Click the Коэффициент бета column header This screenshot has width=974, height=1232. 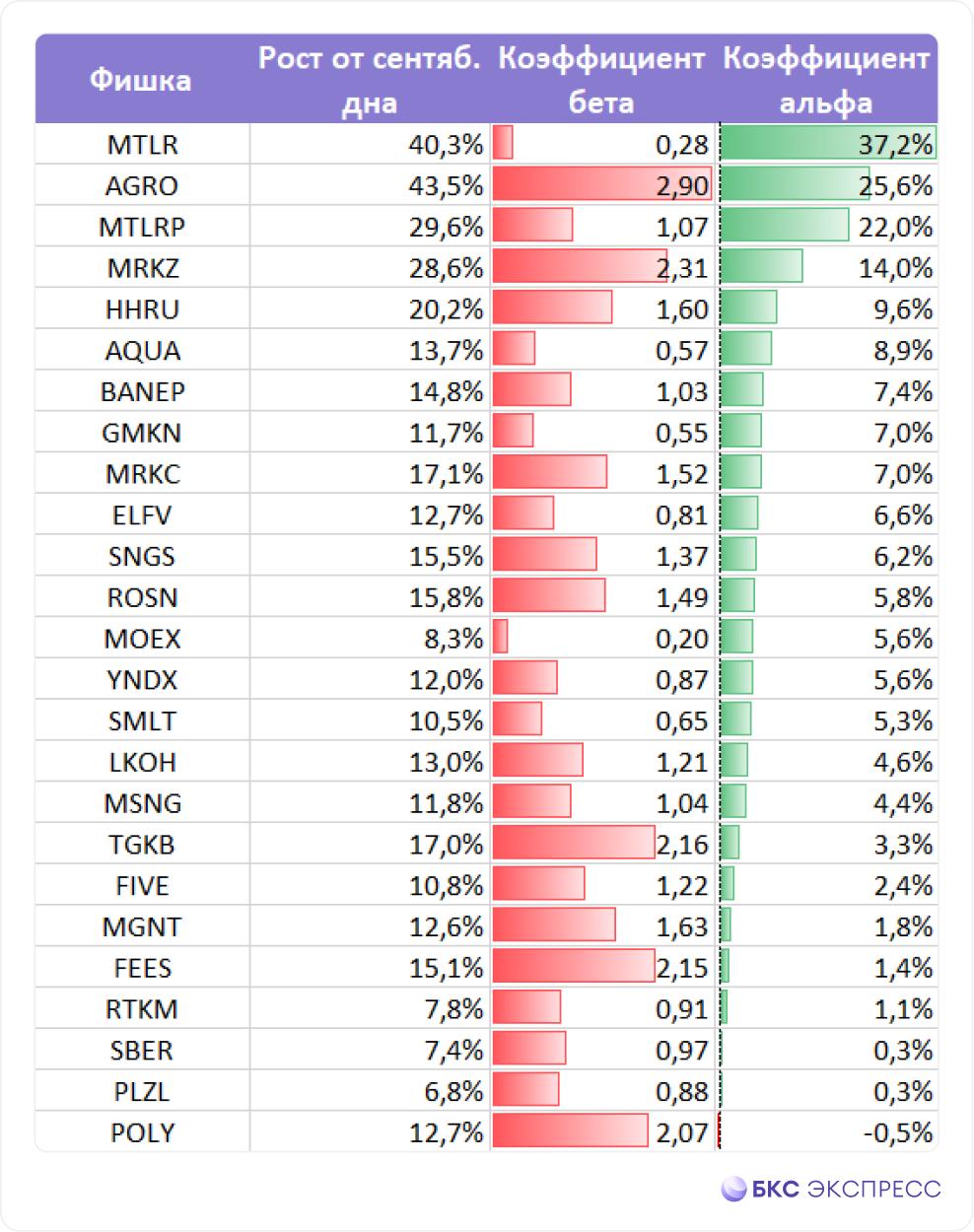(x=601, y=80)
